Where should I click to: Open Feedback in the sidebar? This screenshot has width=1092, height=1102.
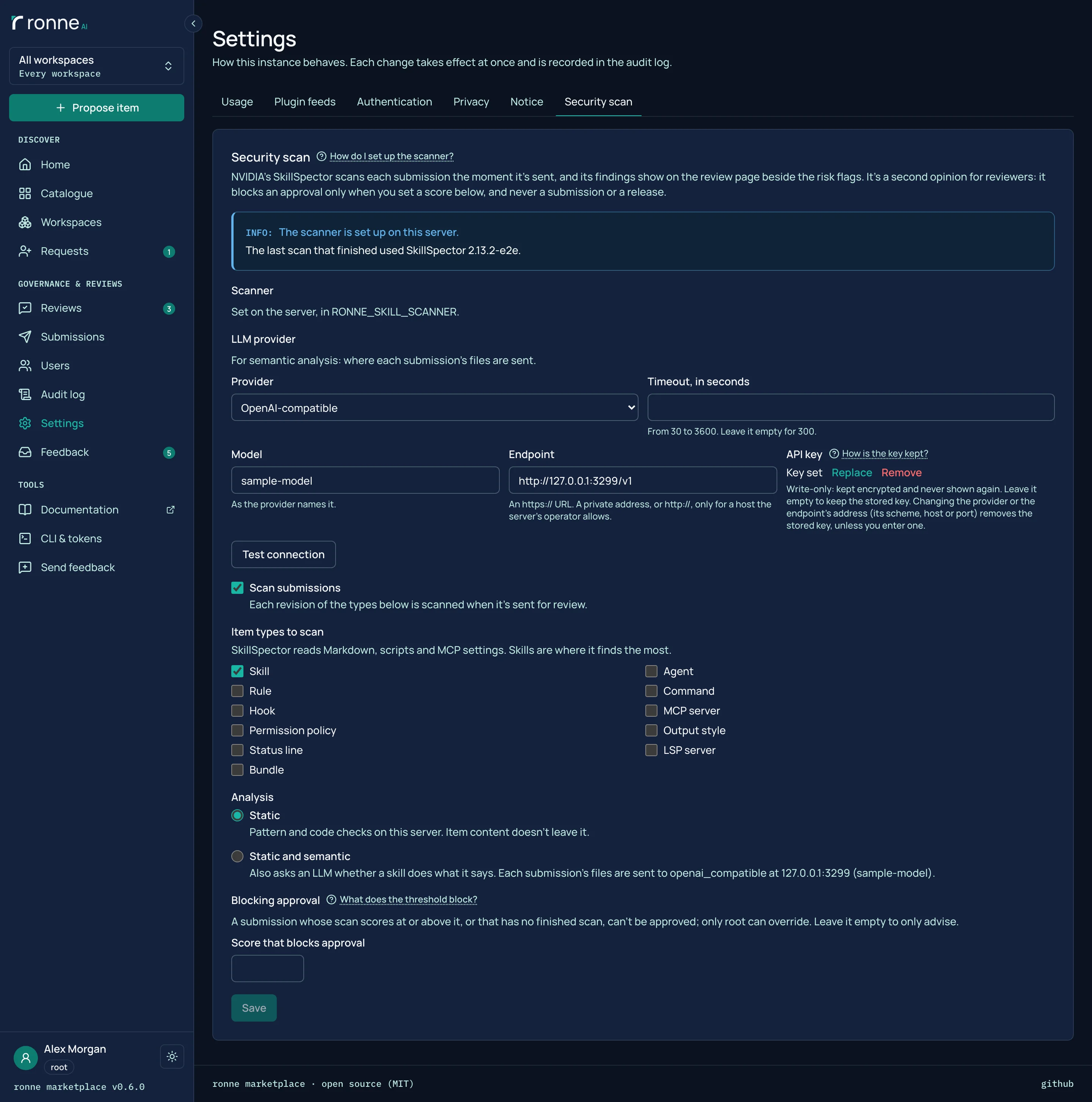96,452
